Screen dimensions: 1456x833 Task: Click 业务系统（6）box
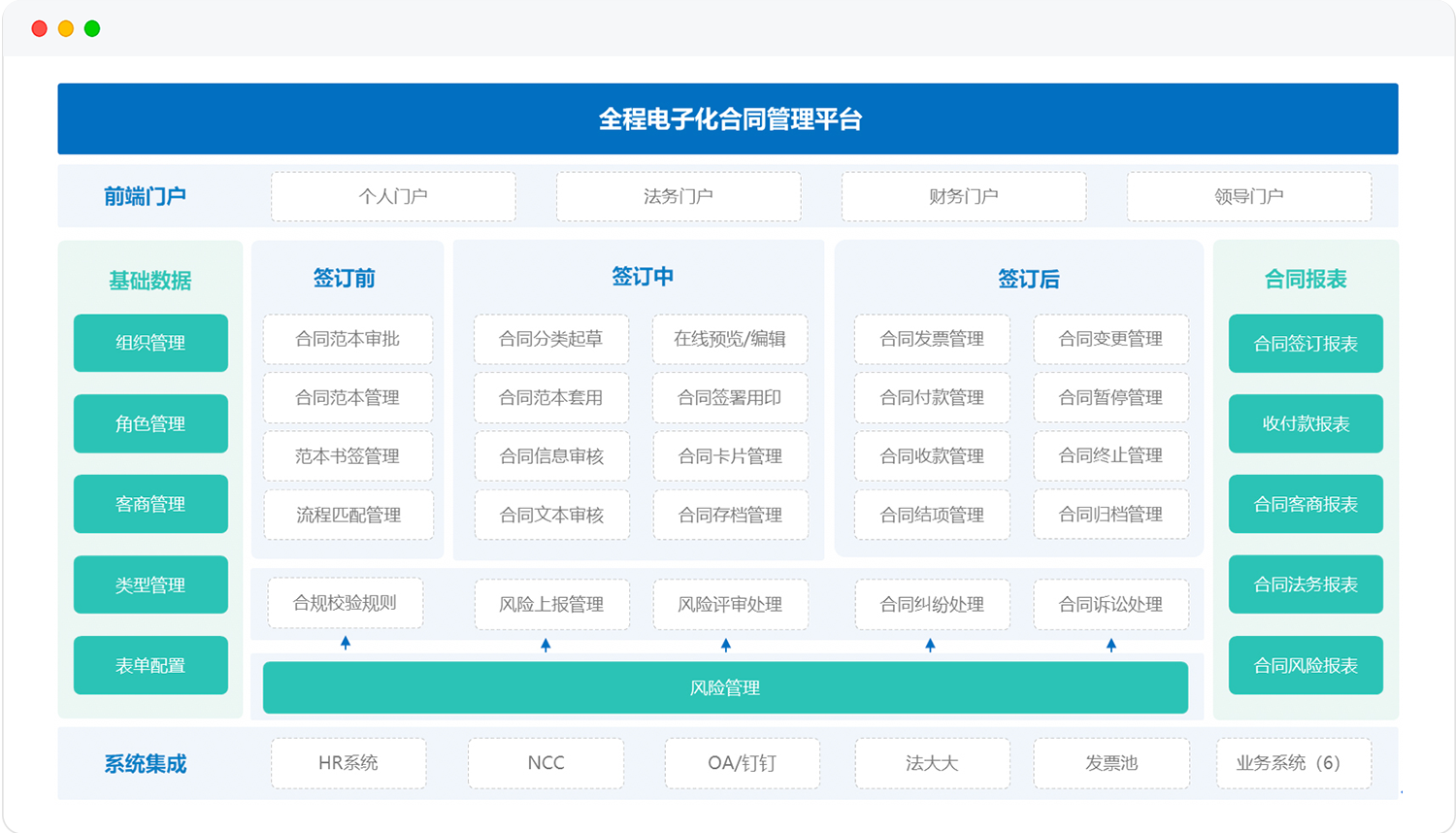click(1294, 763)
